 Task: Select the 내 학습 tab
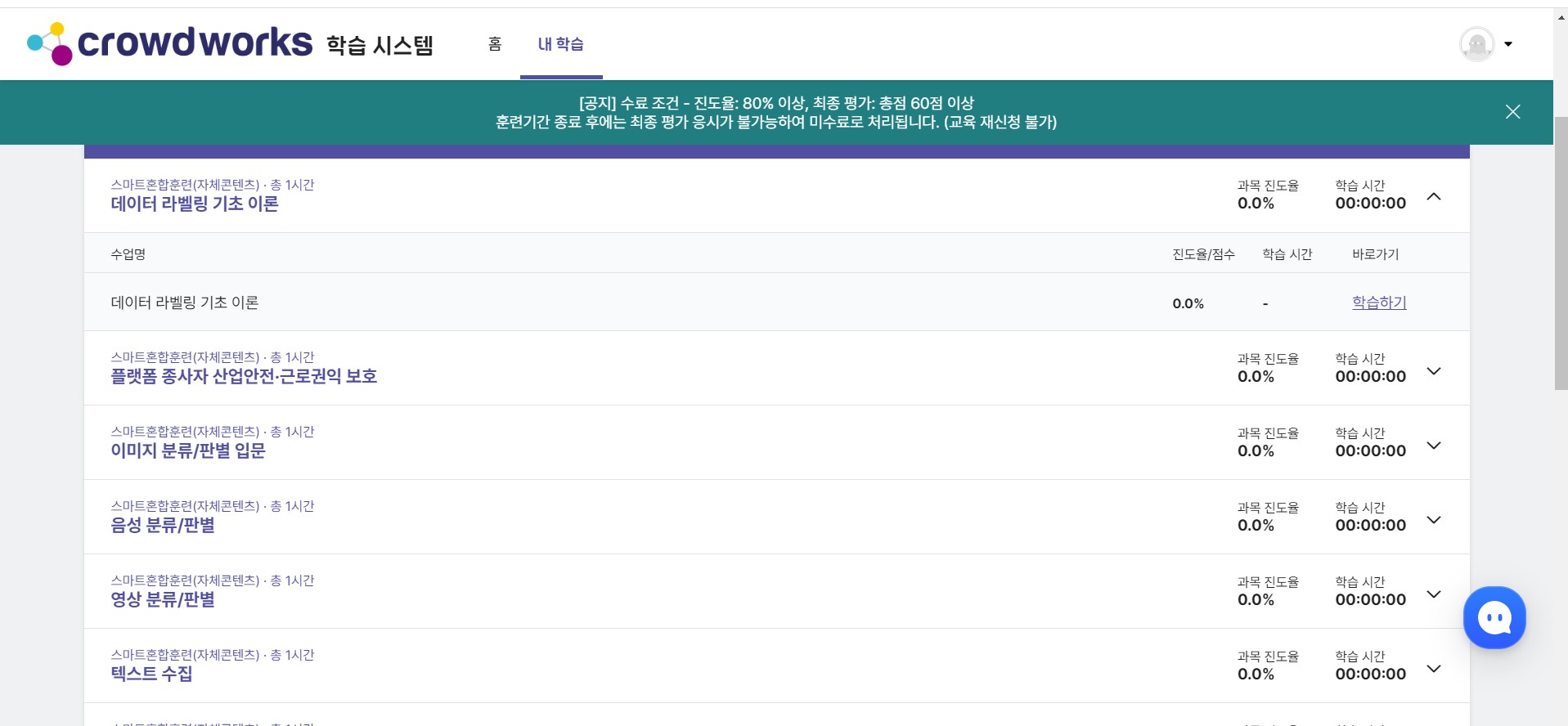point(561,44)
